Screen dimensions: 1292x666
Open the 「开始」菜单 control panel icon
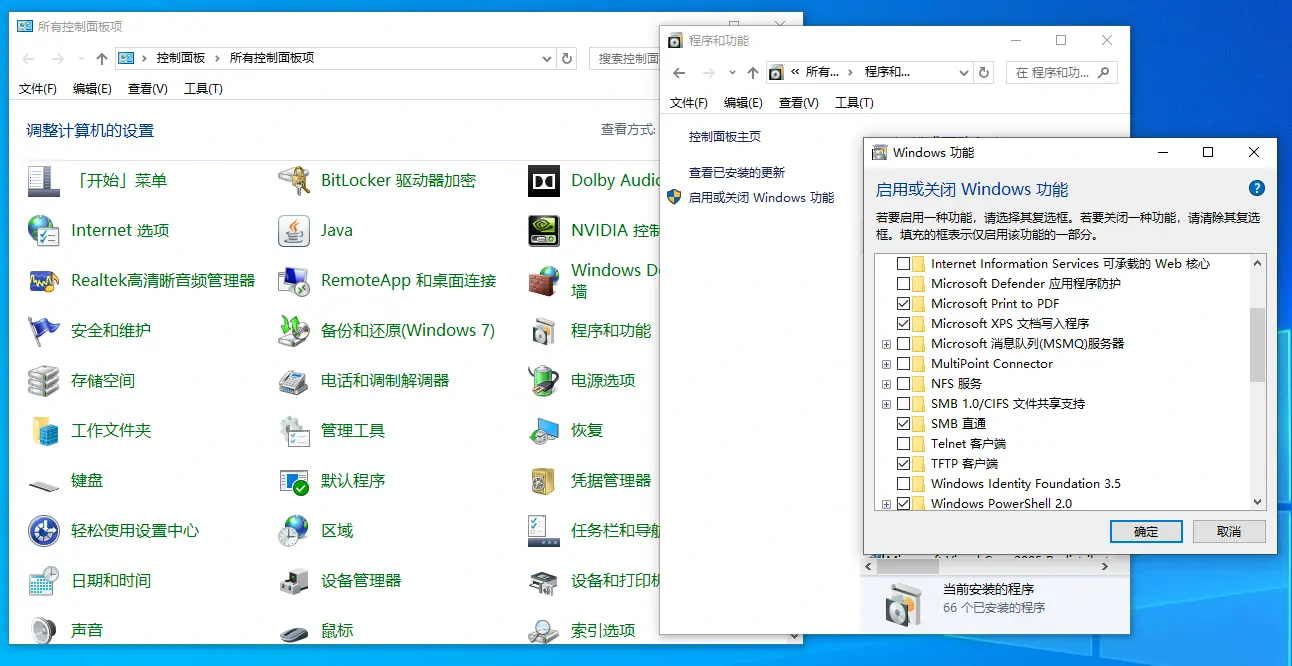(x=44, y=181)
